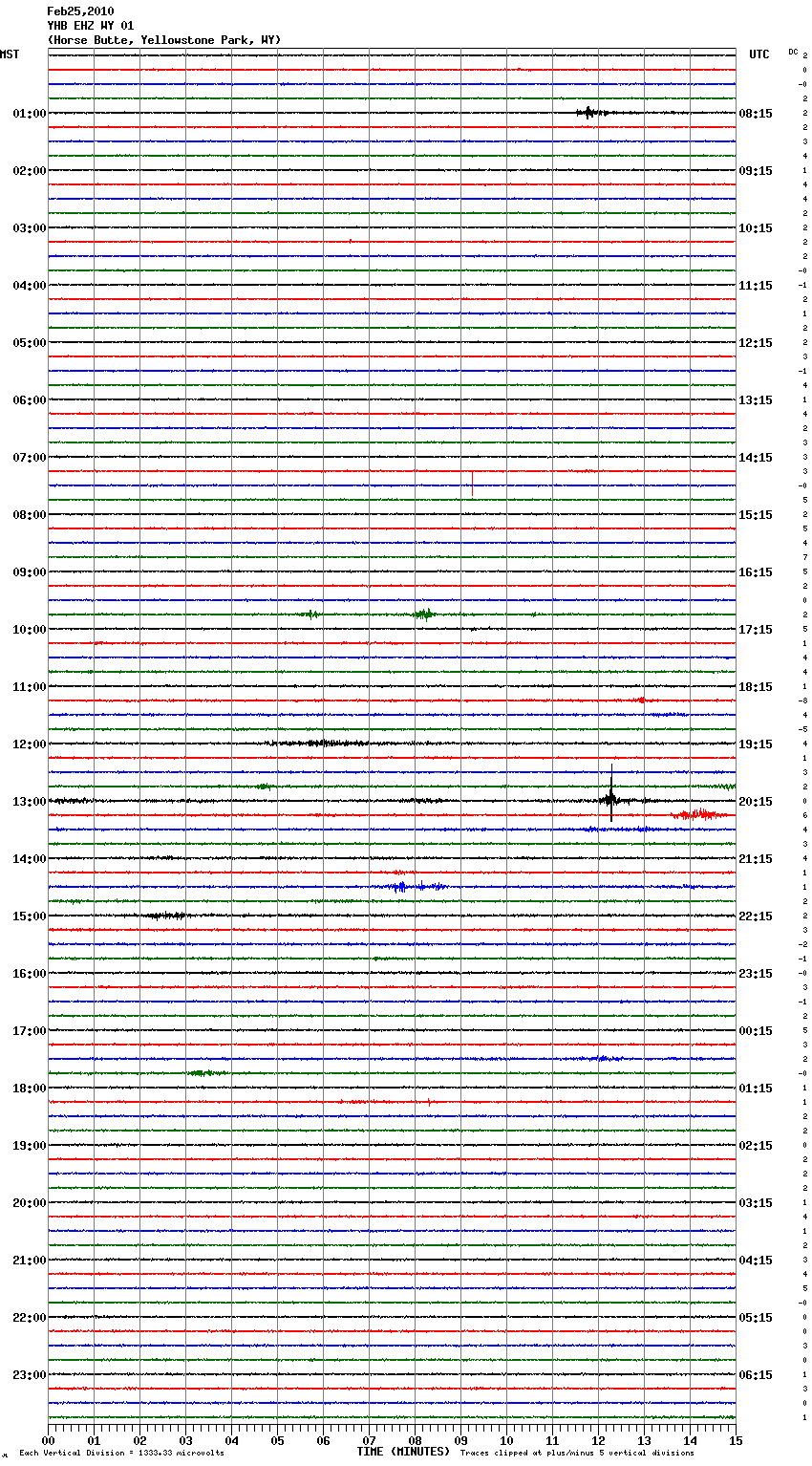
Task: Click the MST column header
Action: pos(10,54)
